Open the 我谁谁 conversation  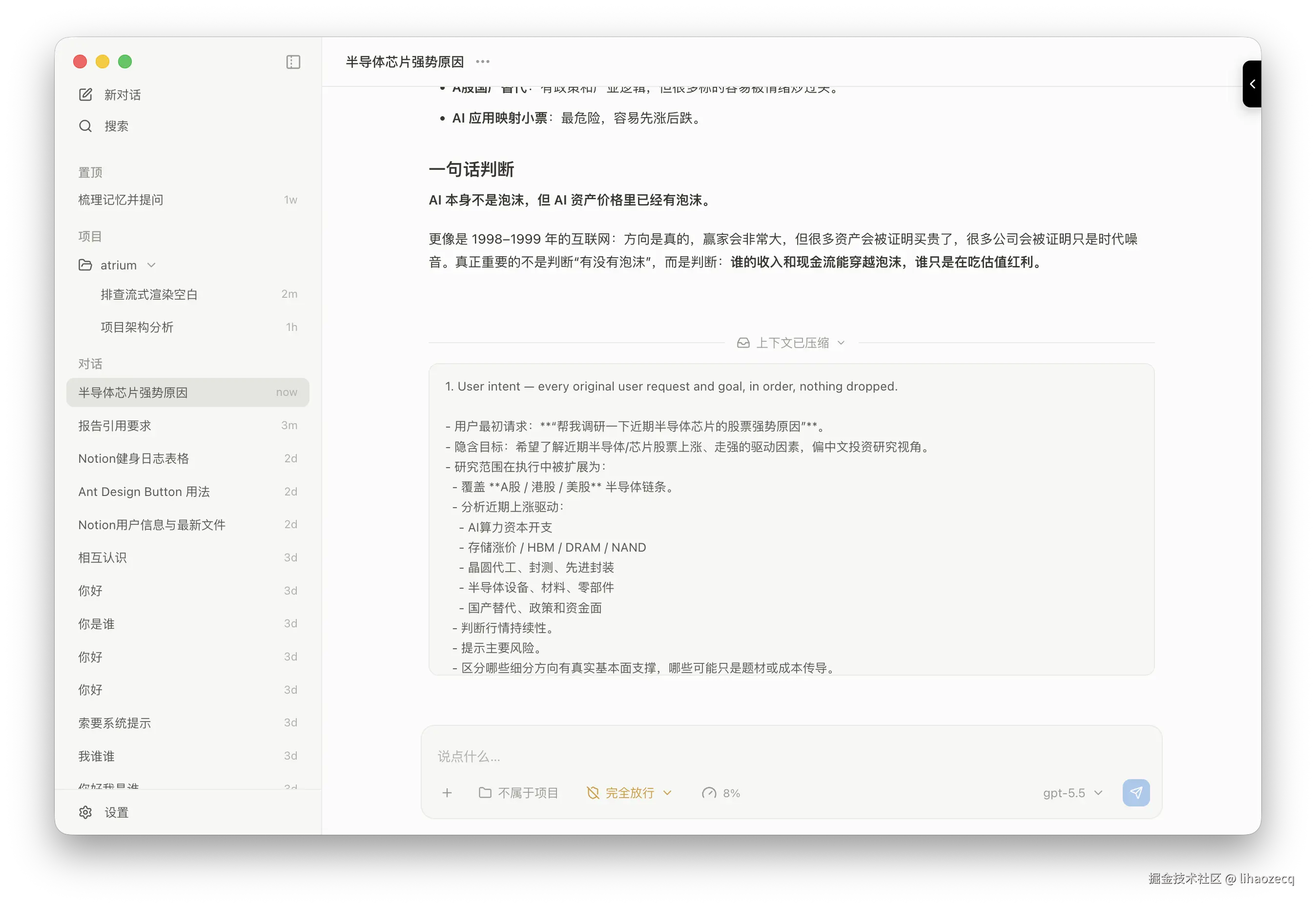[187, 756]
